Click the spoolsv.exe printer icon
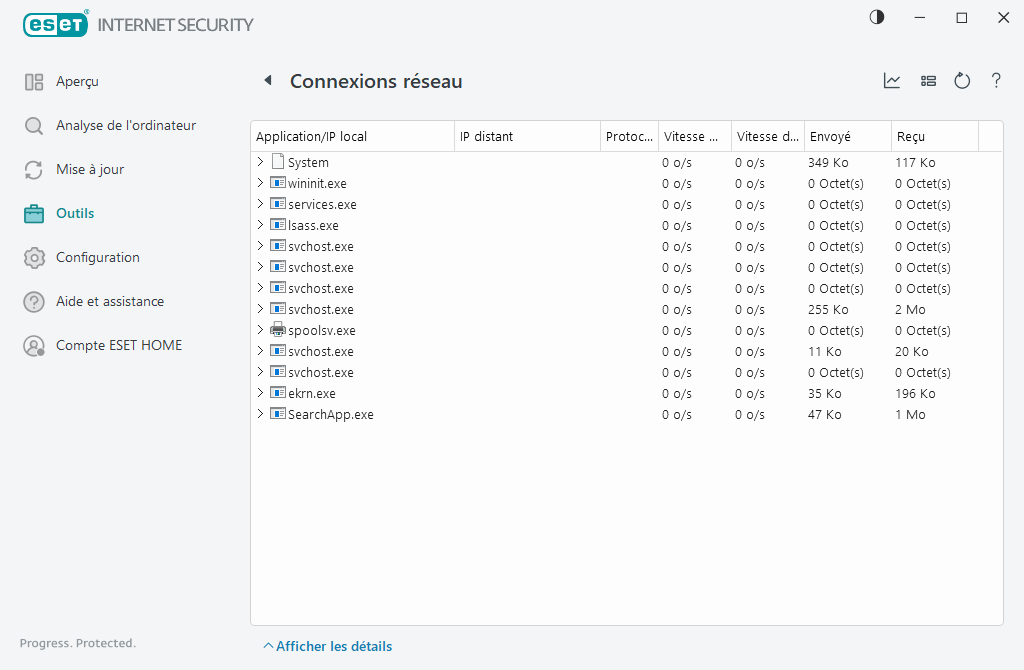This screenshot has height=670, width=1024. tap(278, 330)
